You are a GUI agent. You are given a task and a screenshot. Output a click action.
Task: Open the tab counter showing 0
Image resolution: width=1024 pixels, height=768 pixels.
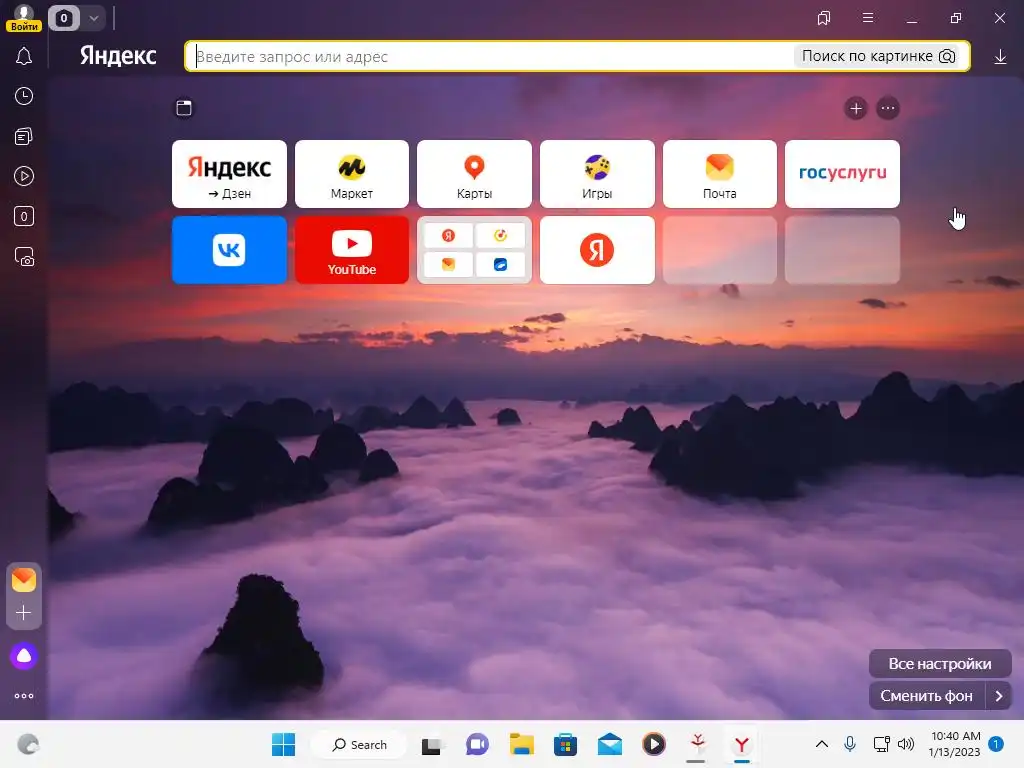(x=63, y=18)
